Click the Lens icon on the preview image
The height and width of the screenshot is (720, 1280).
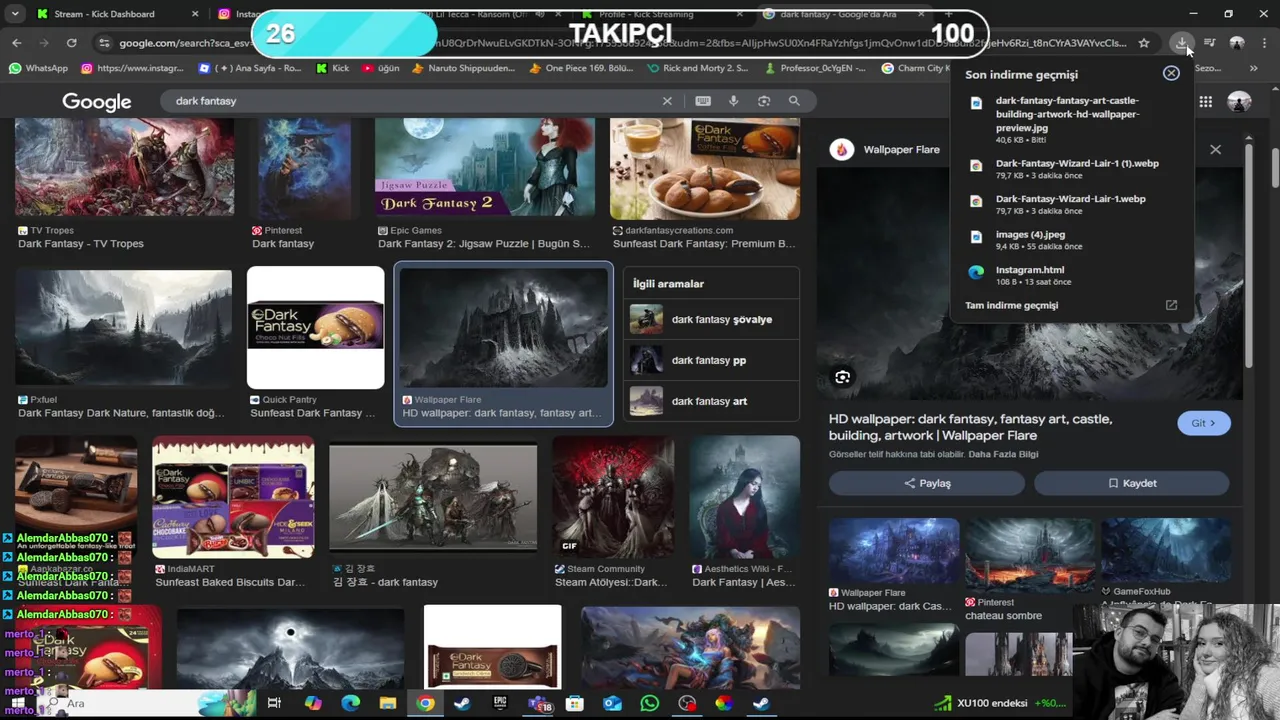tap(842, 377)
